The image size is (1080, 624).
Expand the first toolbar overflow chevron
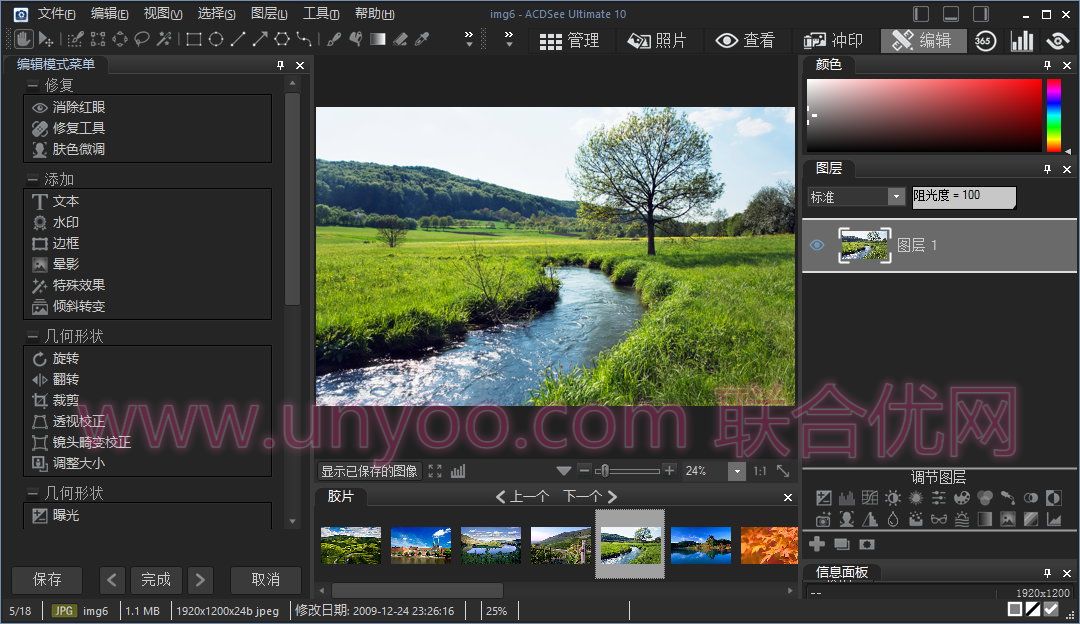pos(469,38)
